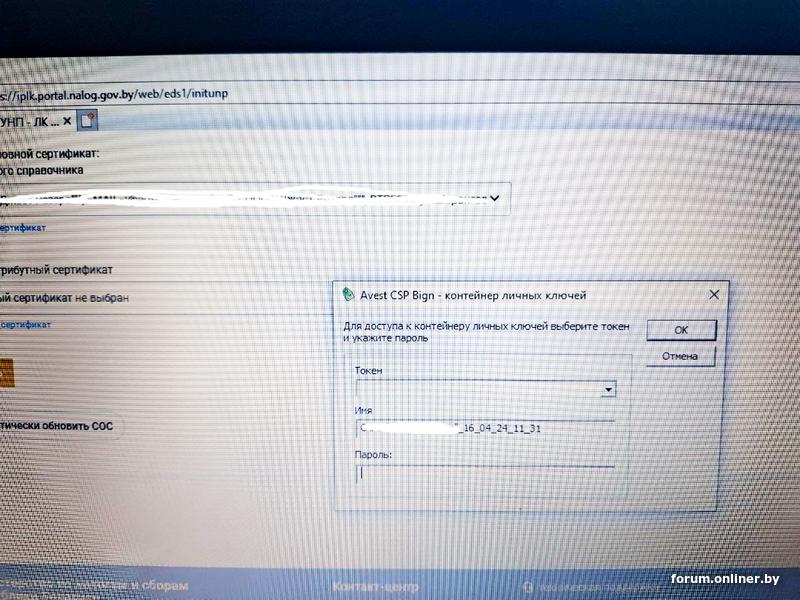The image size is (800, 600).
Task: Click OK in the Avest CSP dialog
Action: (x=681, y=330)
